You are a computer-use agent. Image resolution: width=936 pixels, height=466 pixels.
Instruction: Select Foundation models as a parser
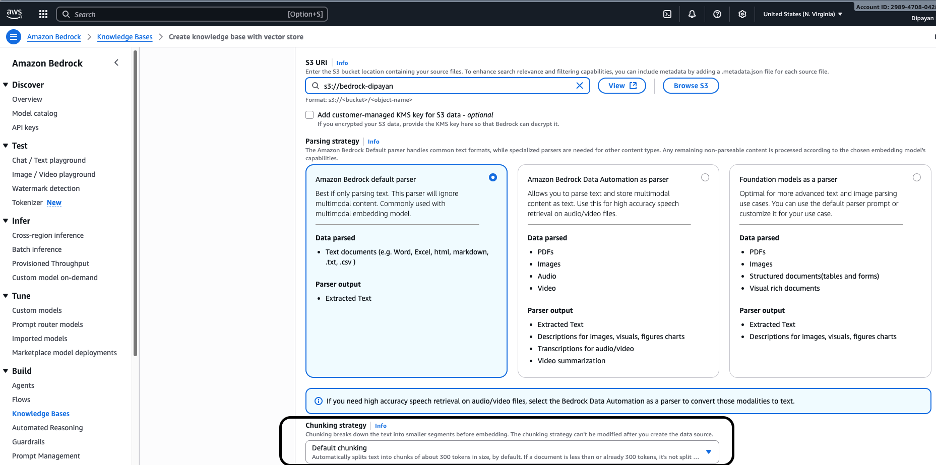(917, 177)
